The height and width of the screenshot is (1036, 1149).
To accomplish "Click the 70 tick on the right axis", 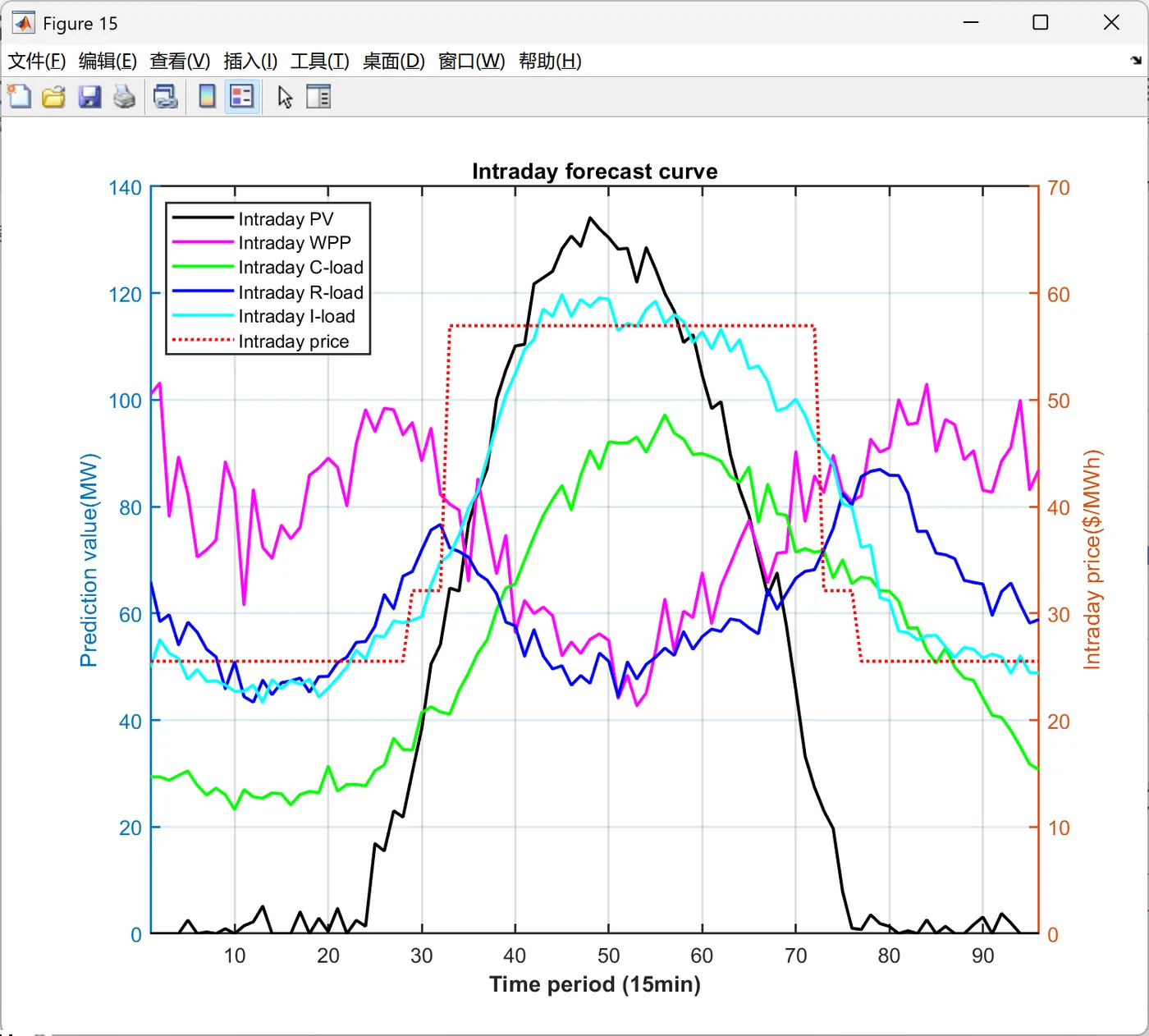I will [1059, 188].
